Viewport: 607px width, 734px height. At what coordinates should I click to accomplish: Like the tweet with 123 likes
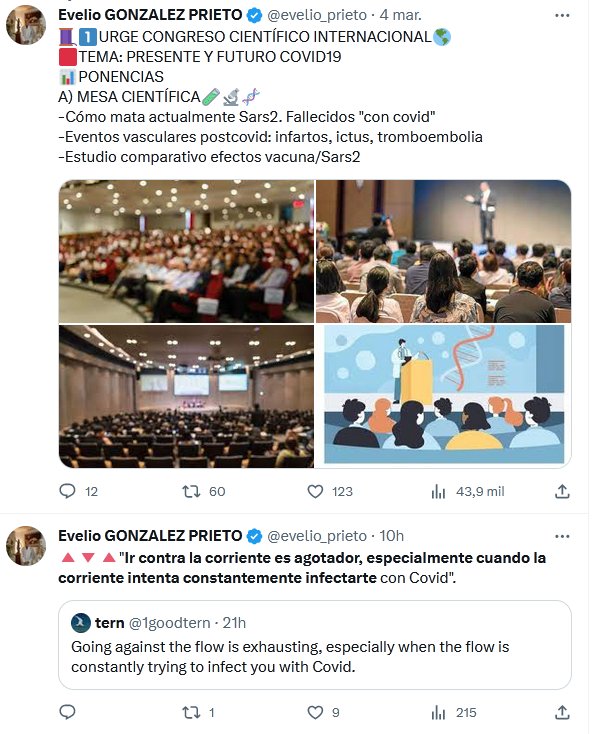click(x=315, y=491)
